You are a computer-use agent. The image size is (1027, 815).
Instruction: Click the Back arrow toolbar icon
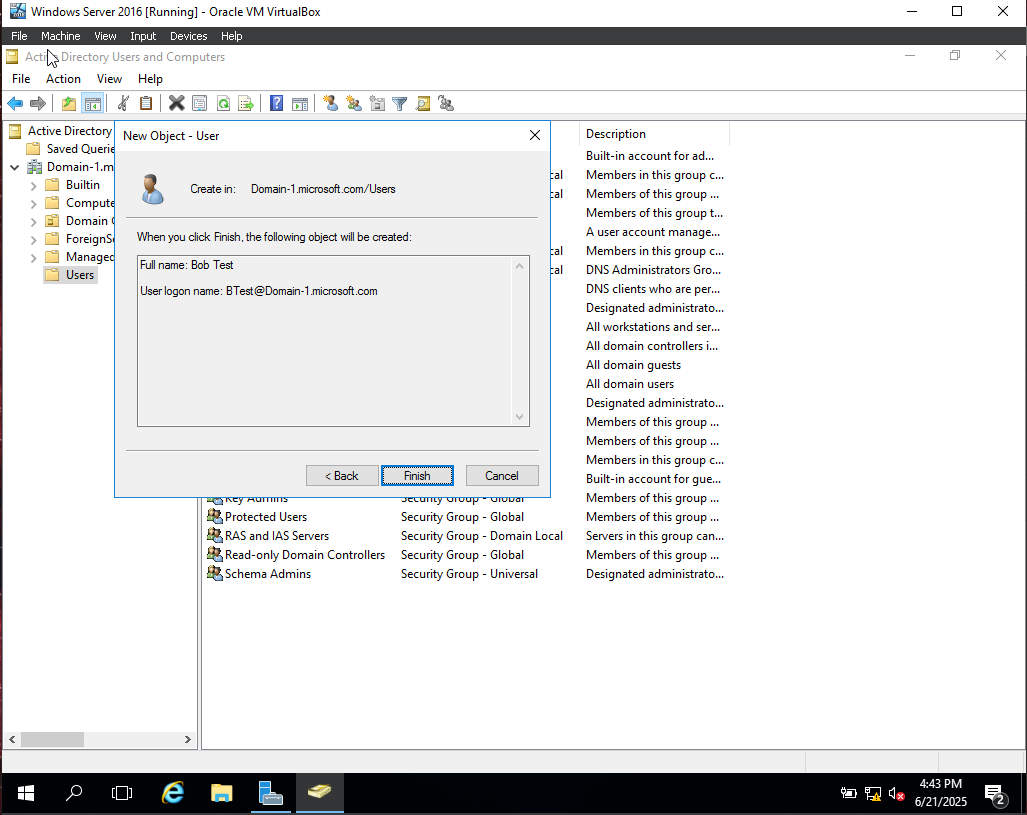[x=15, y=104]
